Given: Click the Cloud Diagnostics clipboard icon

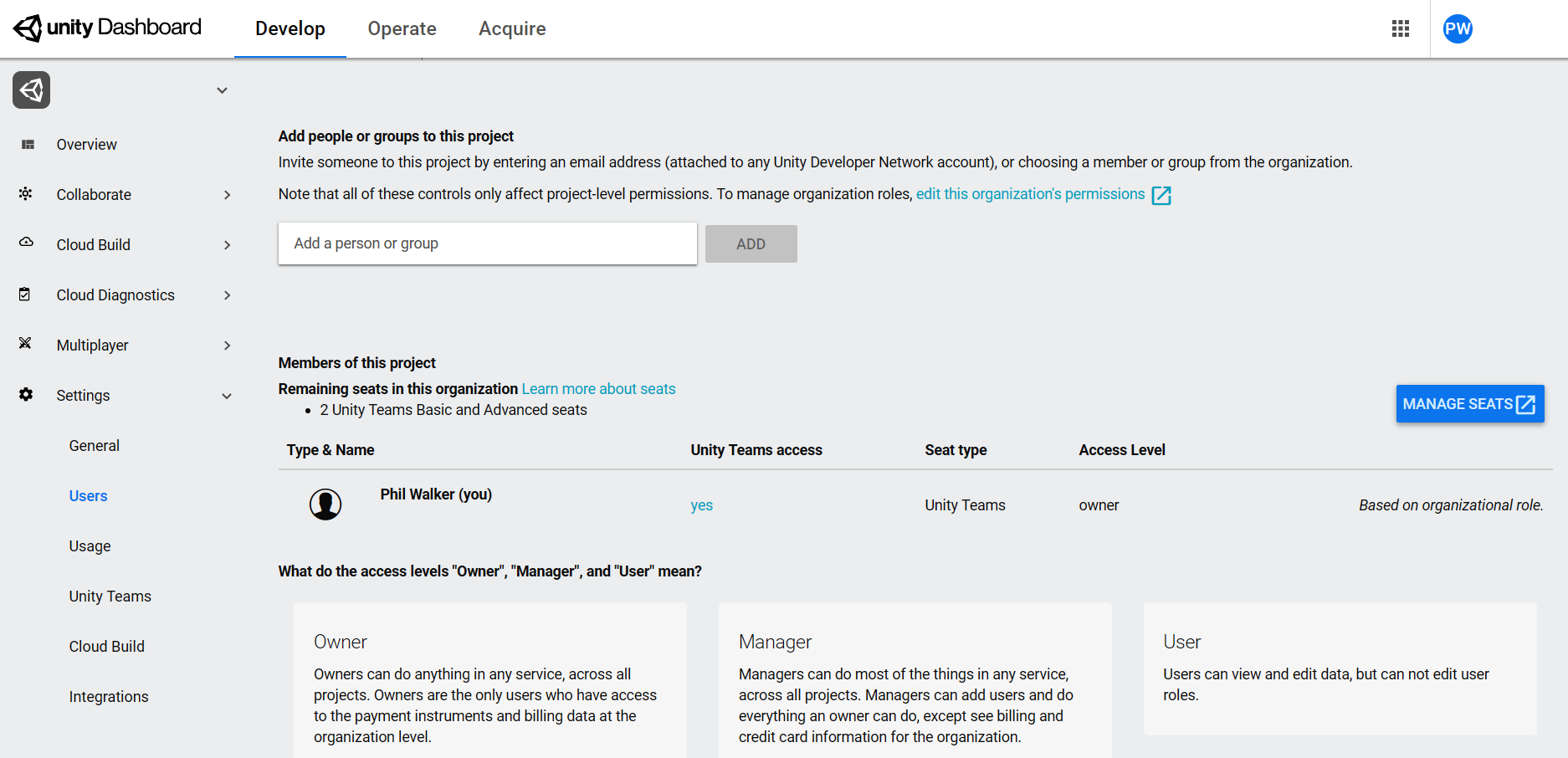Looking at the screenshot, I should click(x=25, y=294).
